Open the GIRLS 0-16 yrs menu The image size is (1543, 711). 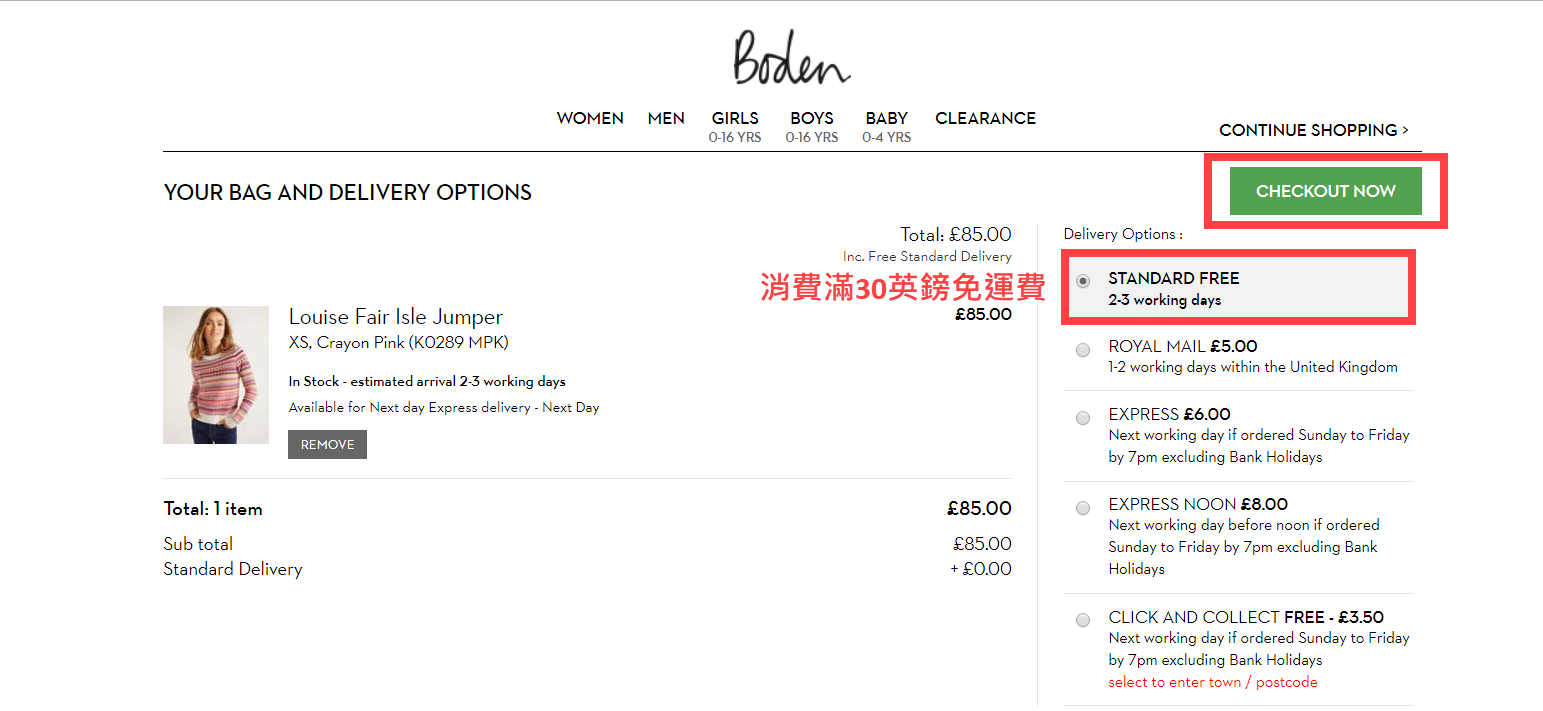735,126
